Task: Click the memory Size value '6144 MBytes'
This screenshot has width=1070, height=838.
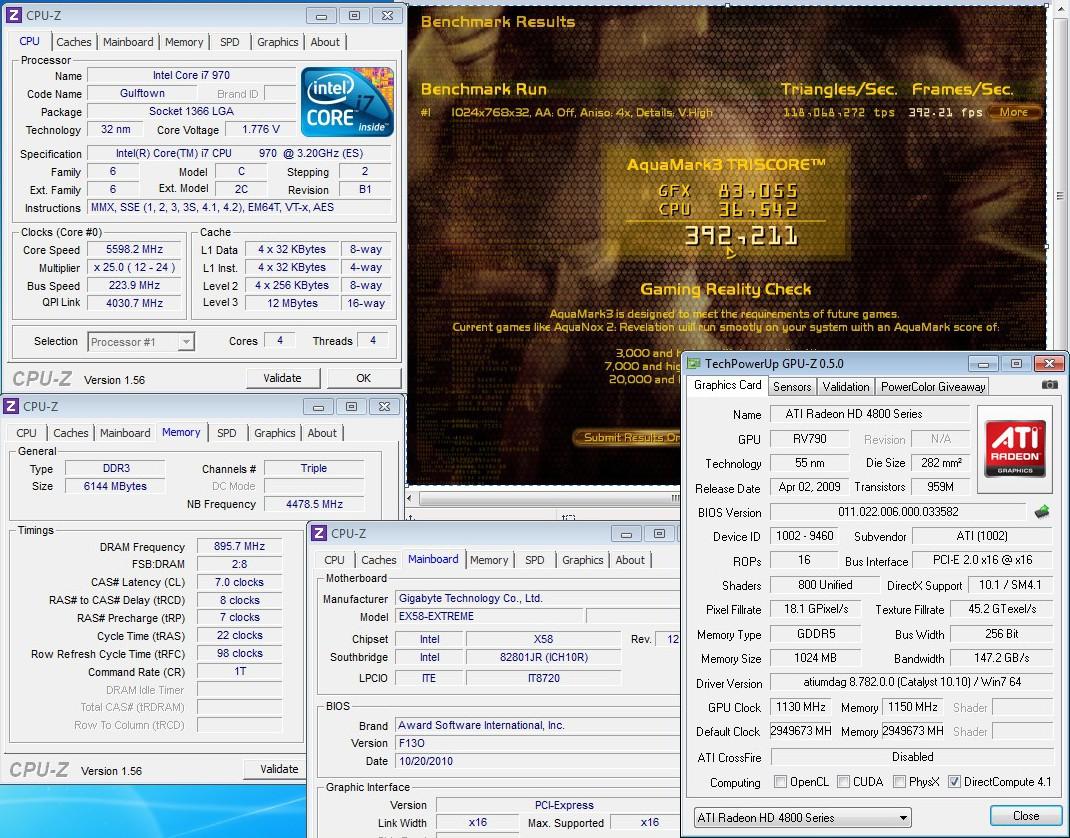Action: click(x=115, y=486)
